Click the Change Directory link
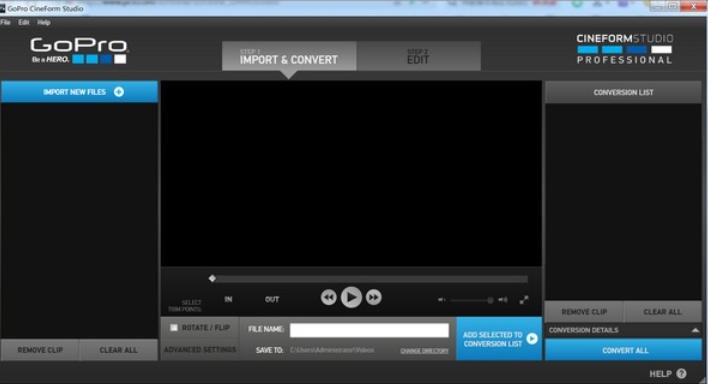The width and height of the screenshot is (708, 384). (x=424, y=351)
